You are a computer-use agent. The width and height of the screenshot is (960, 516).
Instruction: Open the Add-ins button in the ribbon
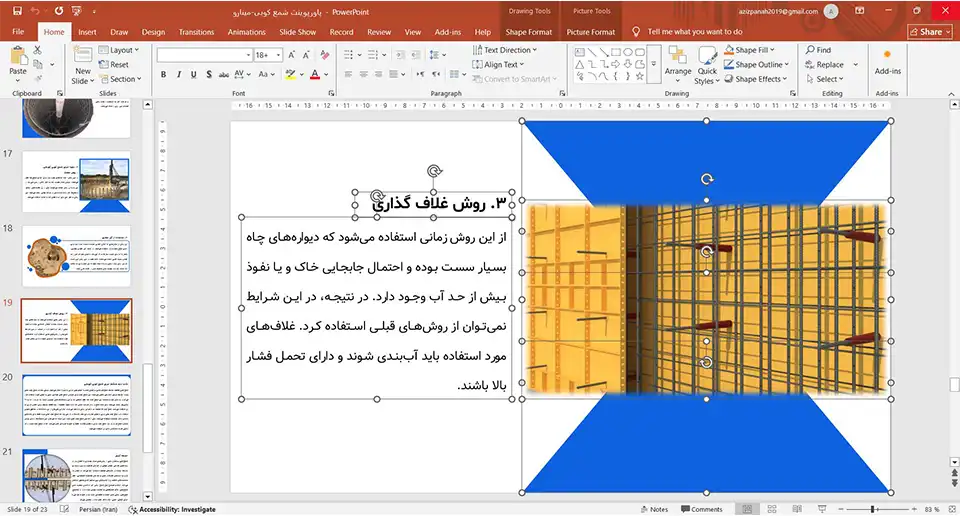887,62
